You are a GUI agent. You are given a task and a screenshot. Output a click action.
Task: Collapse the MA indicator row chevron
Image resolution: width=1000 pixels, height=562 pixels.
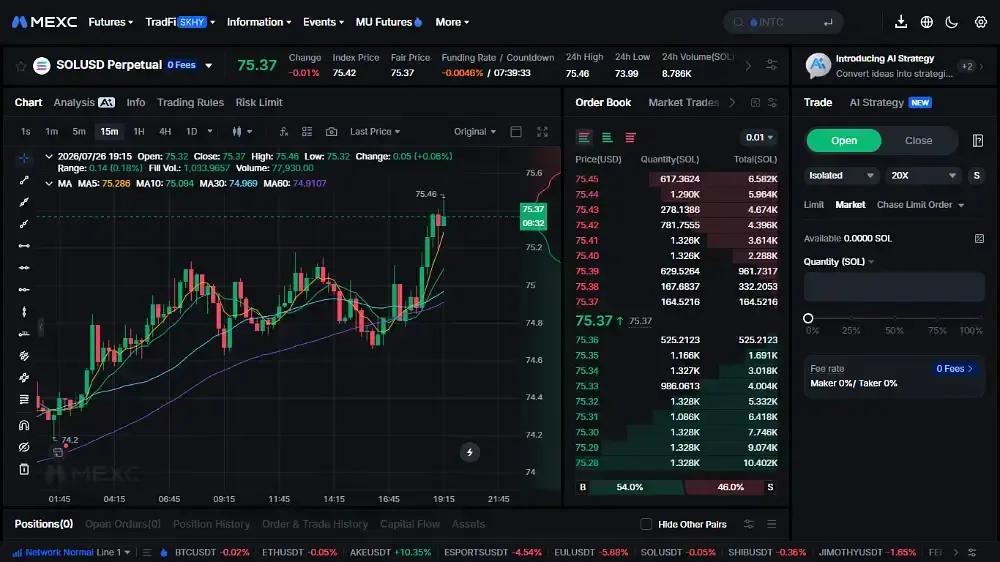[48, 183]
